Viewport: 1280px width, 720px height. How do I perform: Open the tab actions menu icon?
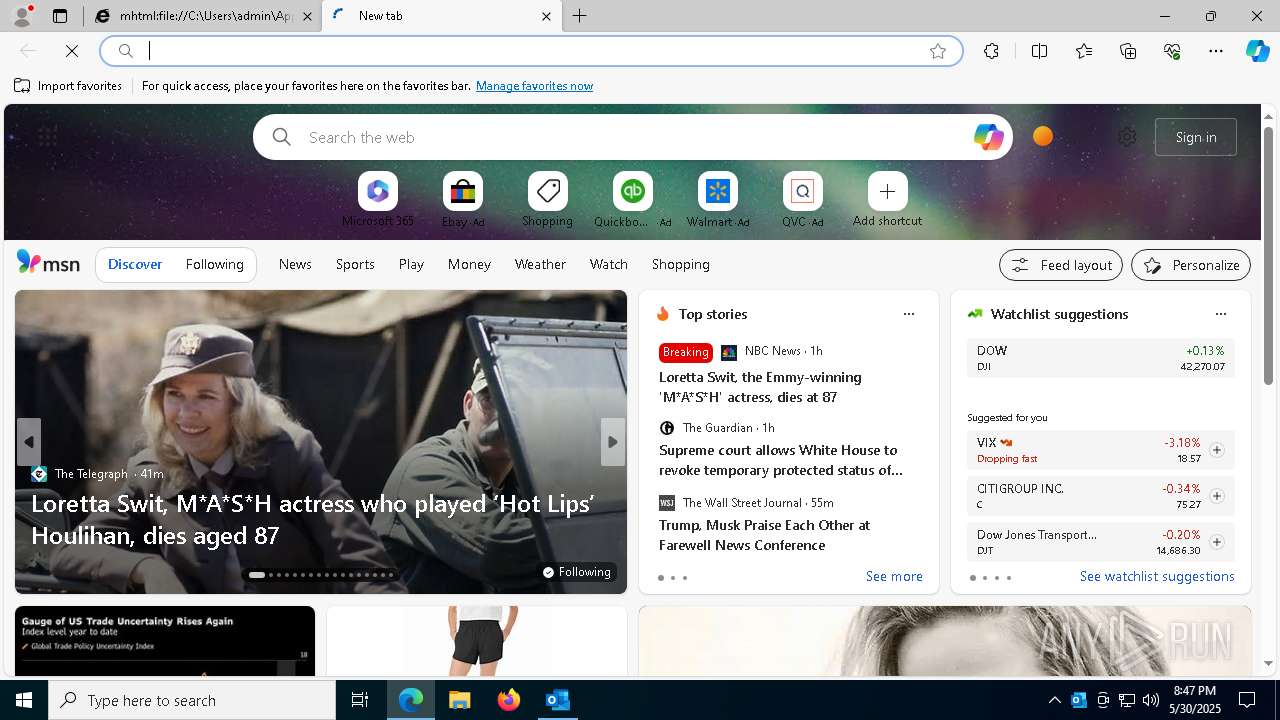(60, 16)
